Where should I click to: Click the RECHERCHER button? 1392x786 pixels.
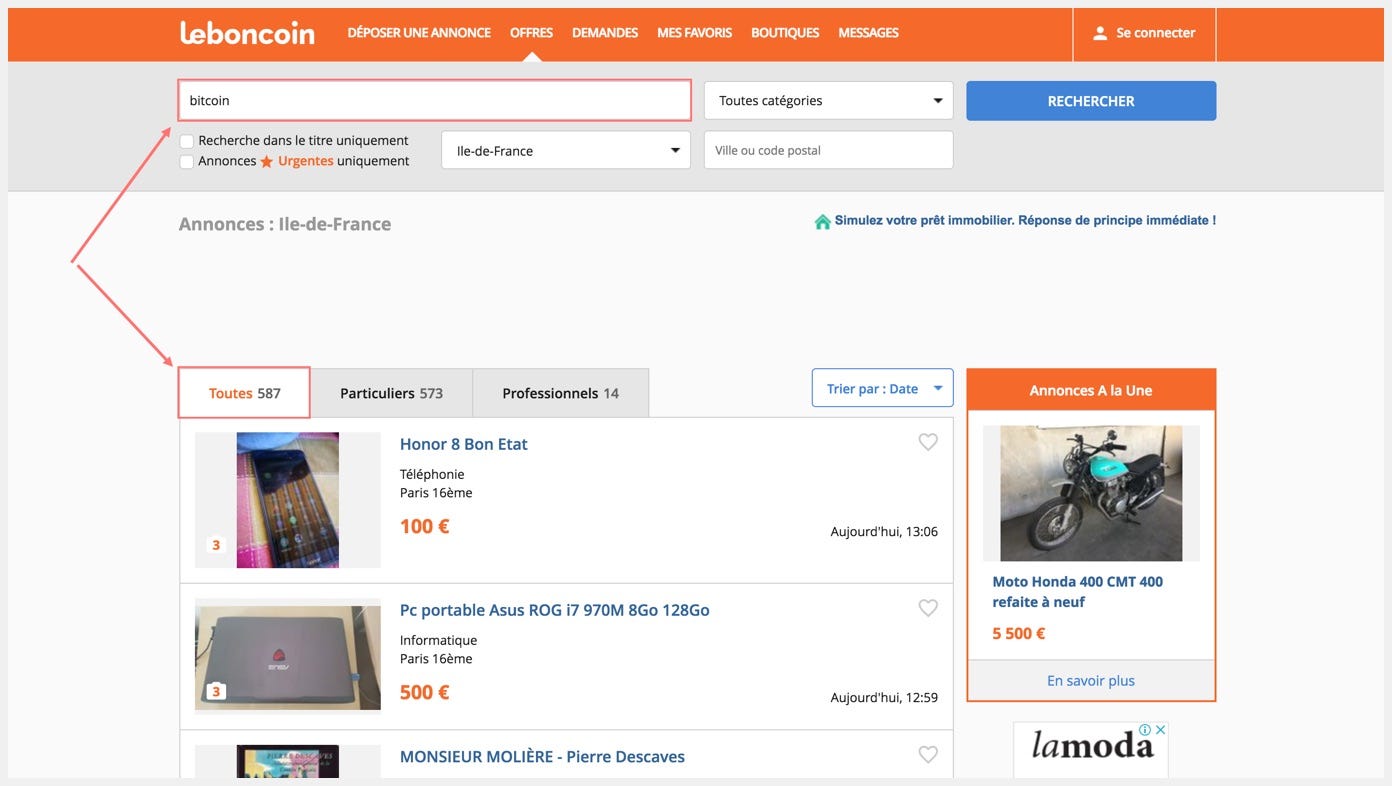1090,100
